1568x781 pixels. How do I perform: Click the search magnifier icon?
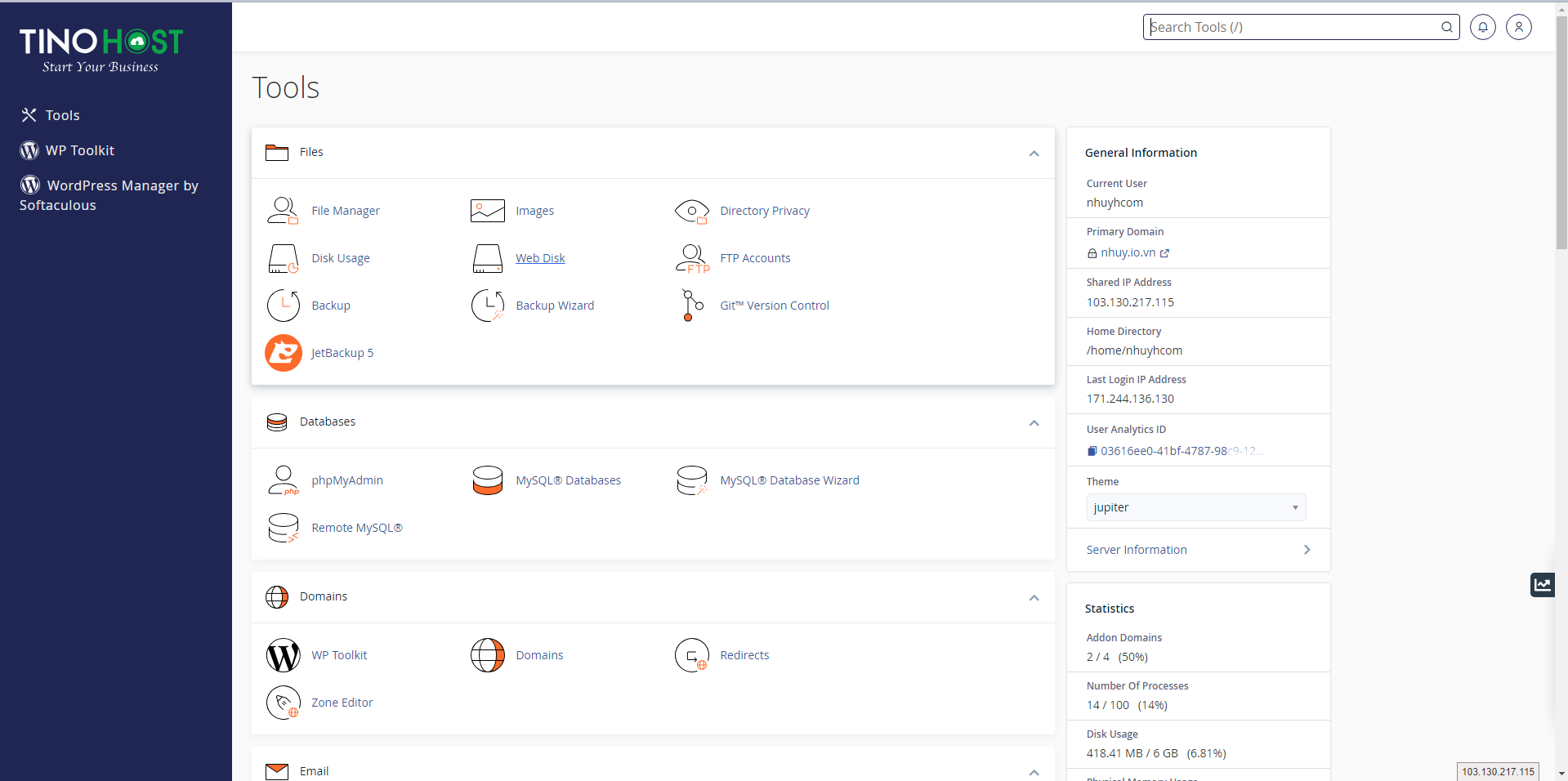pyautogui.click(x=1446, y=27)
